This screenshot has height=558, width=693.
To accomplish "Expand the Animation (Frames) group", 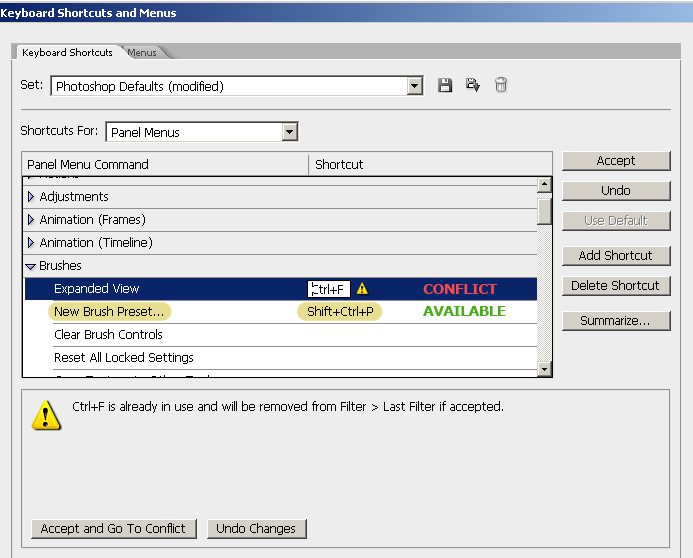I will (31, 220).
